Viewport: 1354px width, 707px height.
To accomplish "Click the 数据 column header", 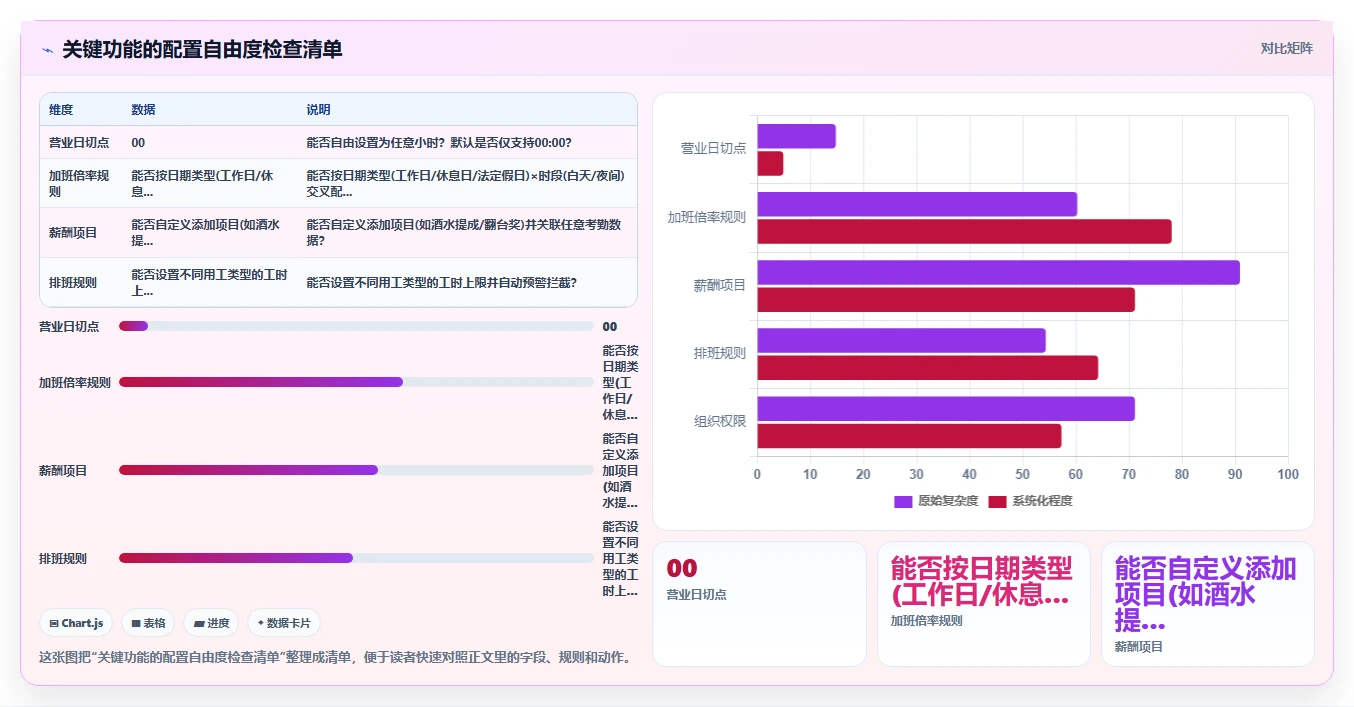I will (143, 109).
